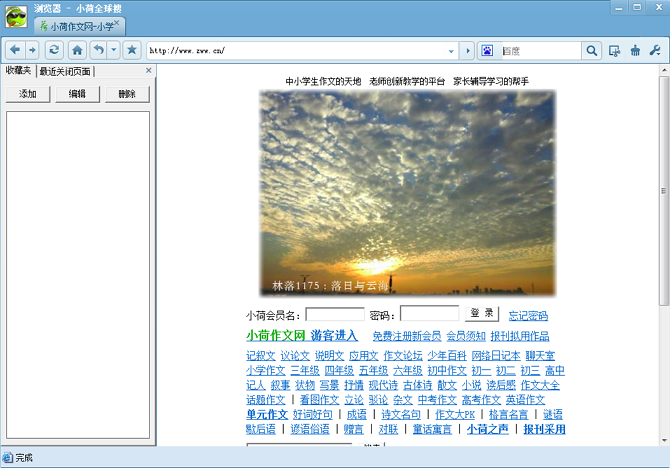Open the 少年百科 link
The image size is (670, 468).
click(x=447, y=356)
